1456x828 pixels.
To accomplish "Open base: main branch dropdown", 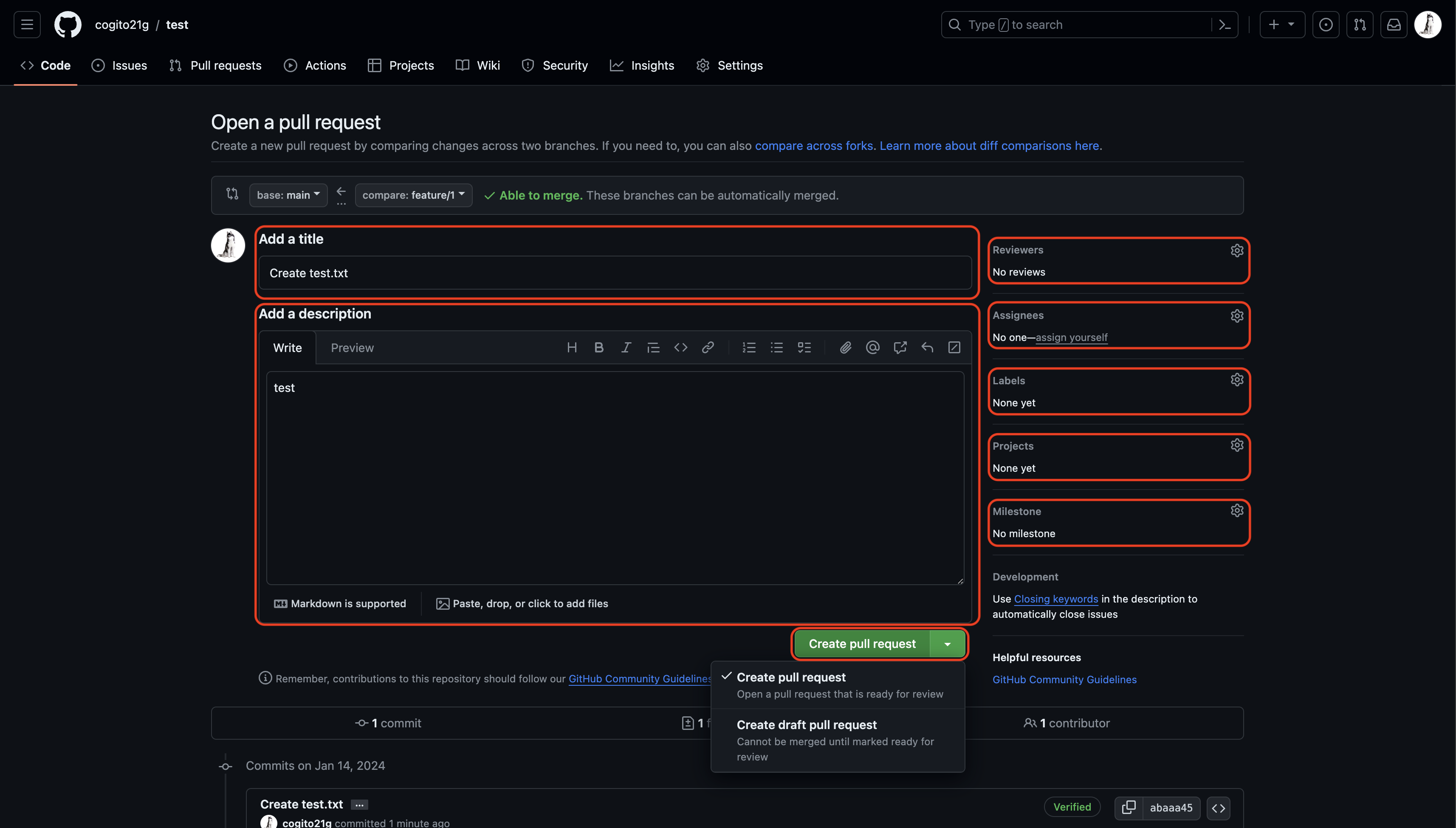I will (288, 195).
